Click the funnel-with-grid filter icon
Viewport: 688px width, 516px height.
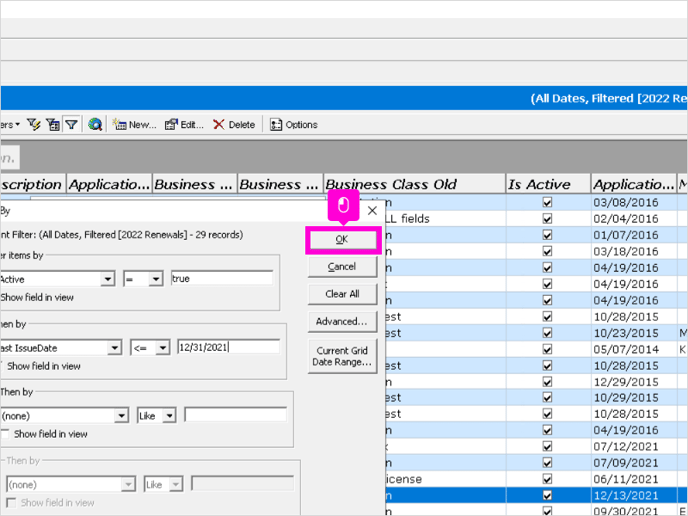click(x=53, y=125)
